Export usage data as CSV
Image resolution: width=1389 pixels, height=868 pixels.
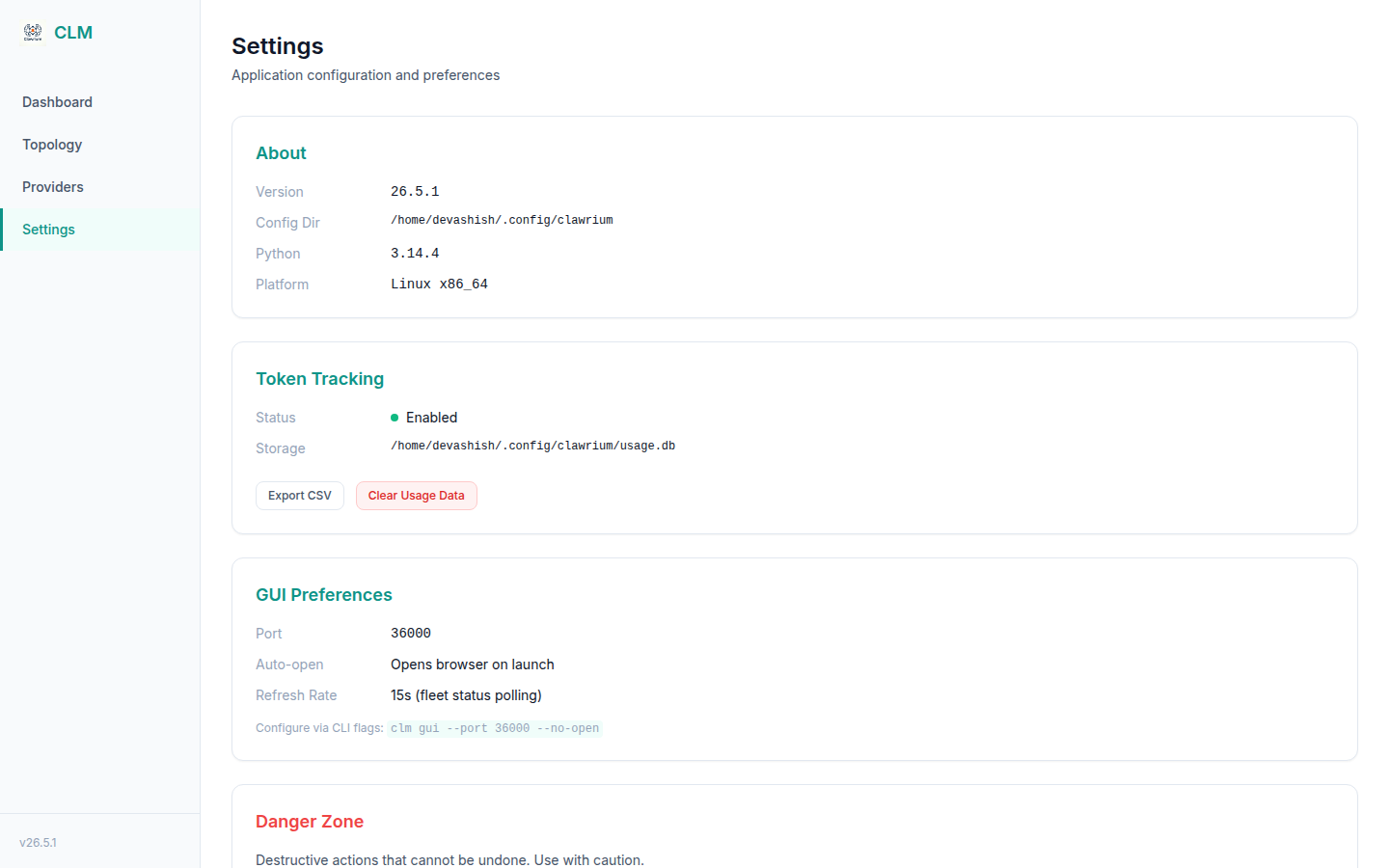click(300, 496)
